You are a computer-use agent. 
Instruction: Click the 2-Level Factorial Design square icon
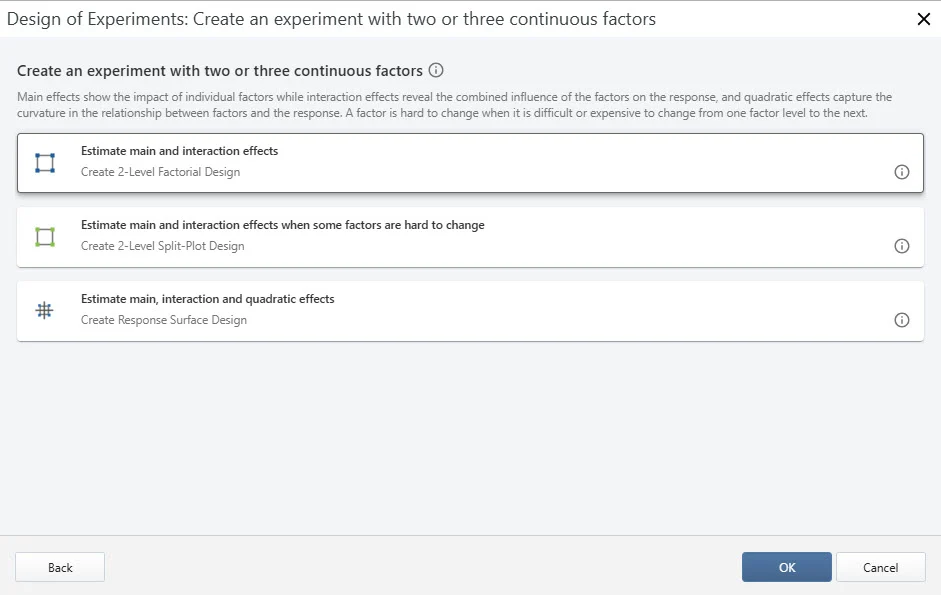coord(45,163)
